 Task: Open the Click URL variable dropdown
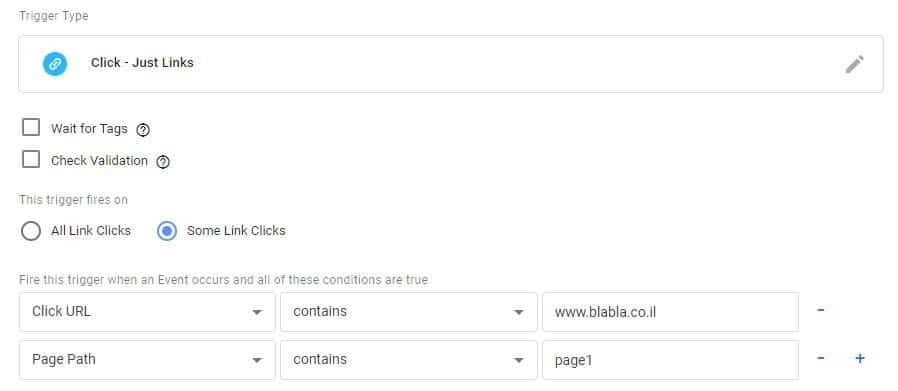click(147, 312)
